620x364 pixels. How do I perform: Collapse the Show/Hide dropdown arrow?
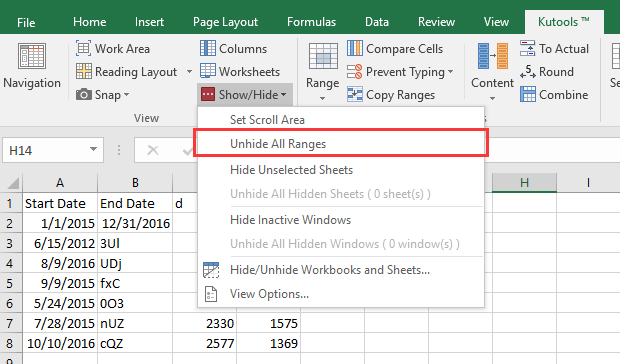tap(284, 95)
